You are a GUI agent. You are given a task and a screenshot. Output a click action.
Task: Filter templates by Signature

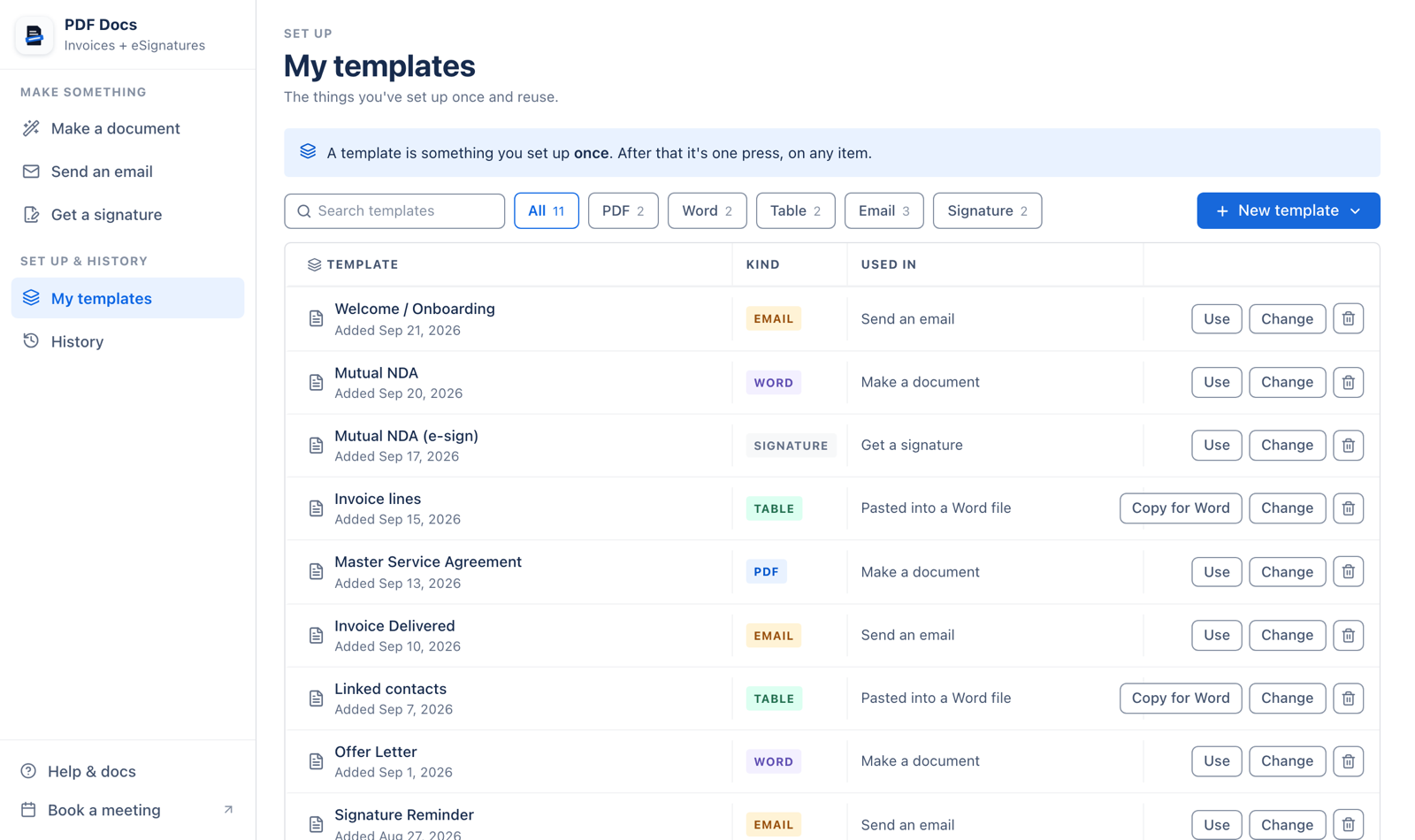pos(987,210)
